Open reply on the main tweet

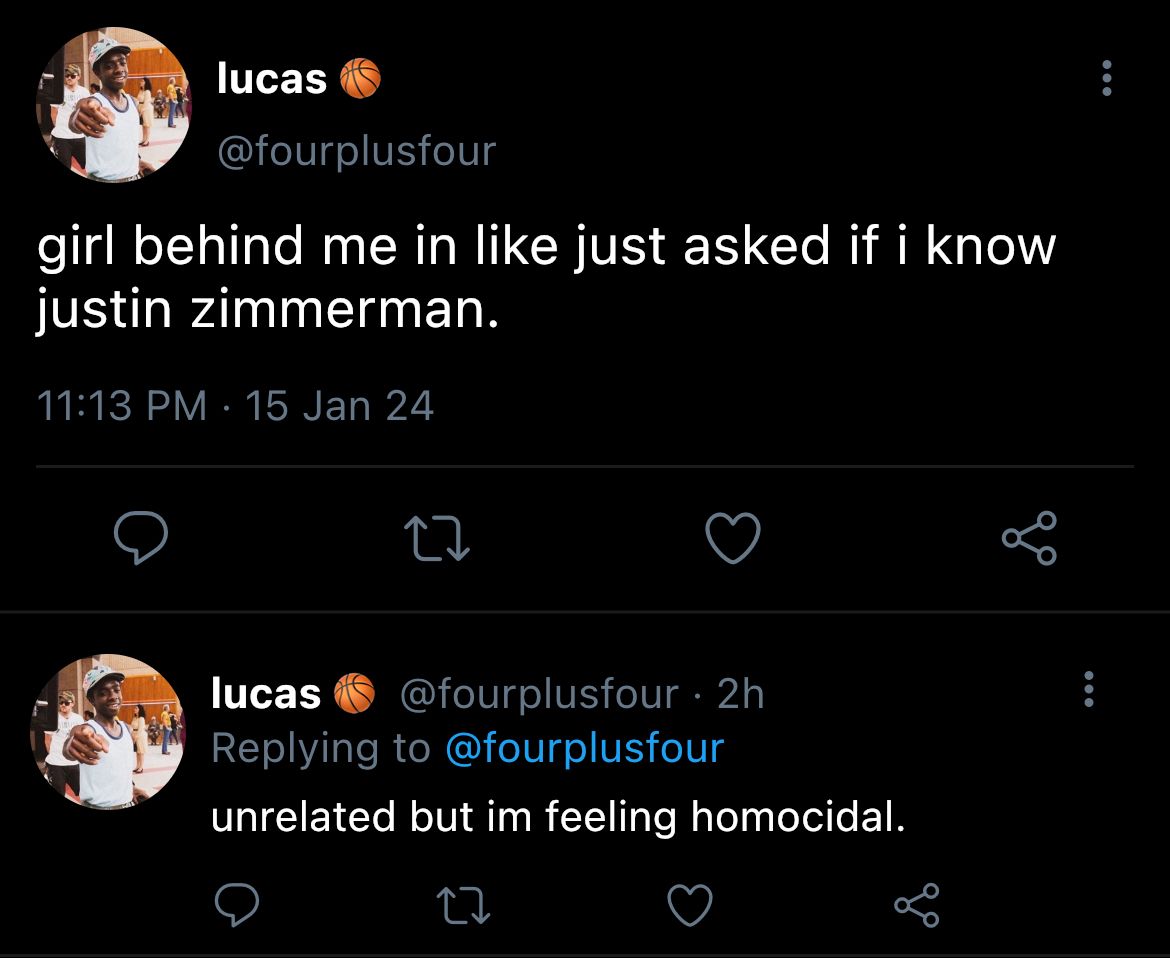pyautogui.click(x=140, y=537)
